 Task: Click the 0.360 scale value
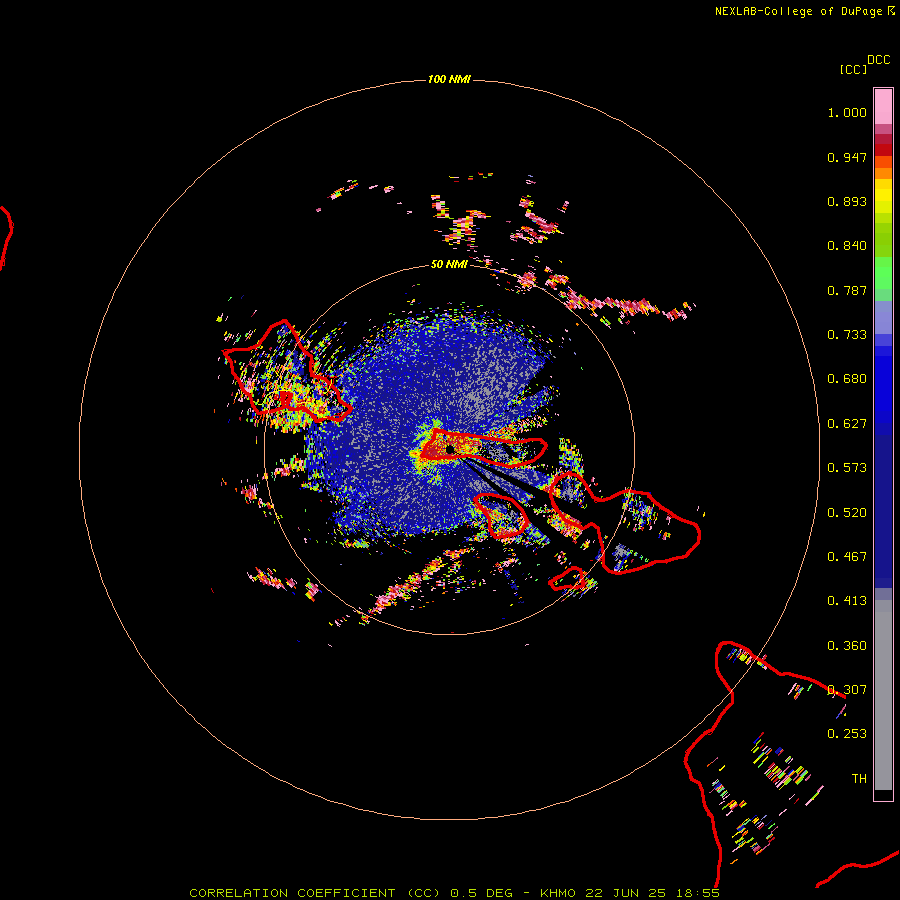[847, 646]
